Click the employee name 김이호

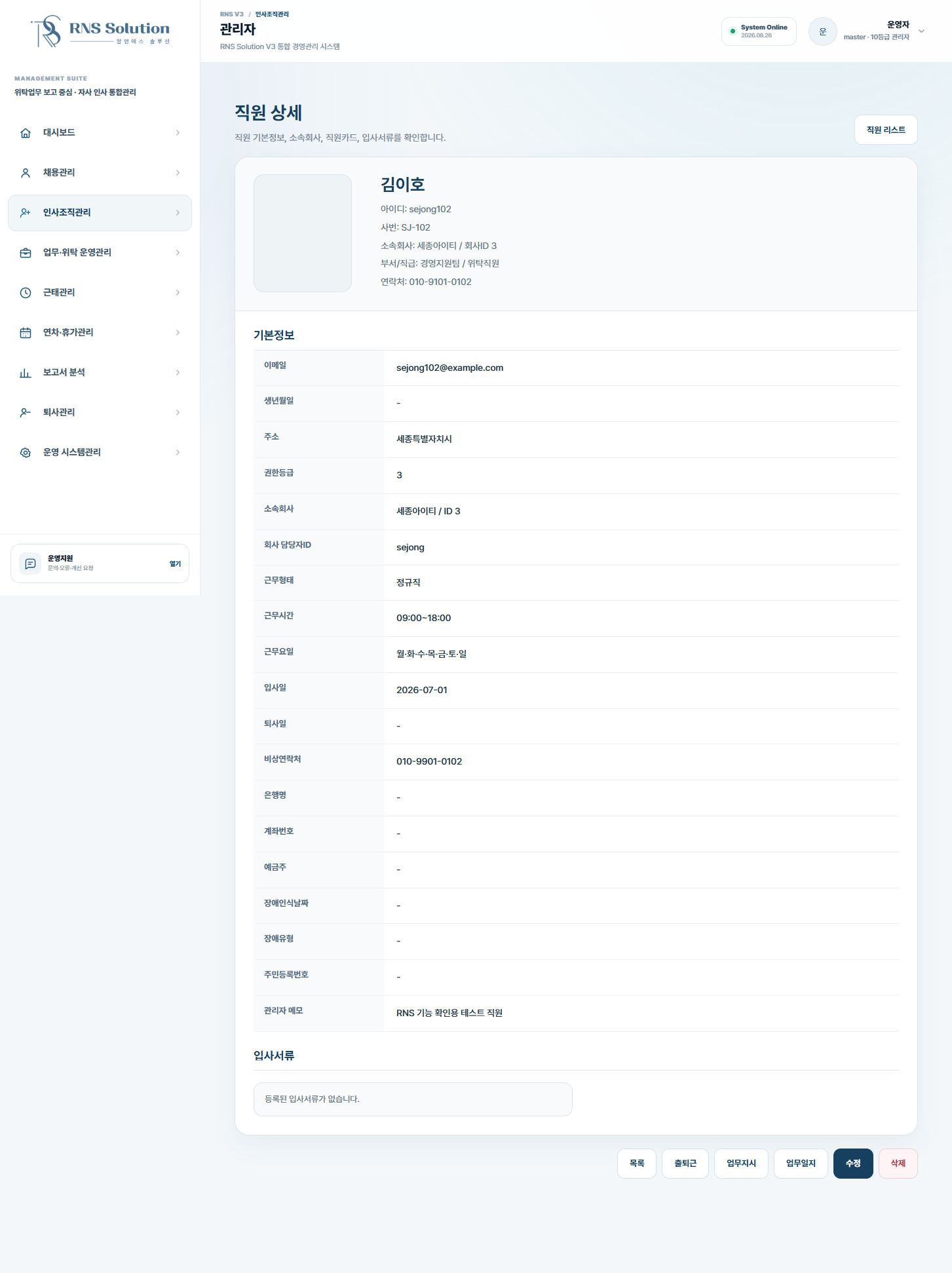pos(403,185)
